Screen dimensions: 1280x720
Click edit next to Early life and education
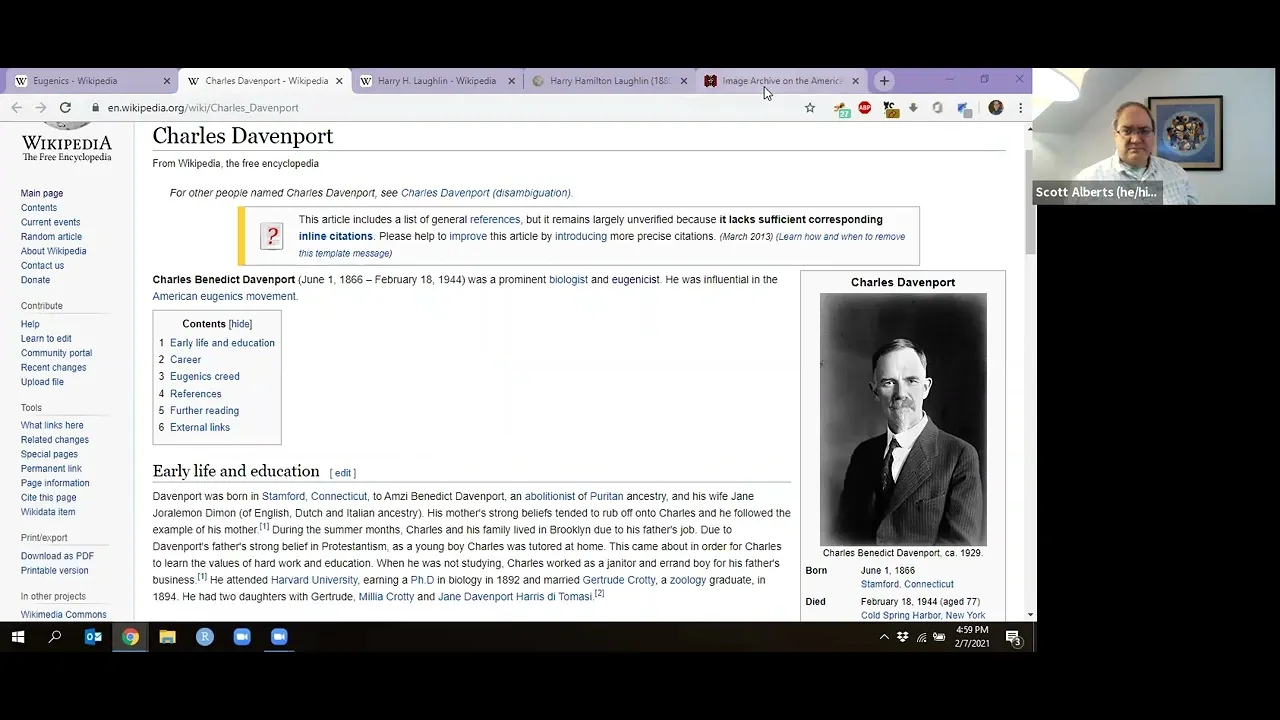point(343,473)
